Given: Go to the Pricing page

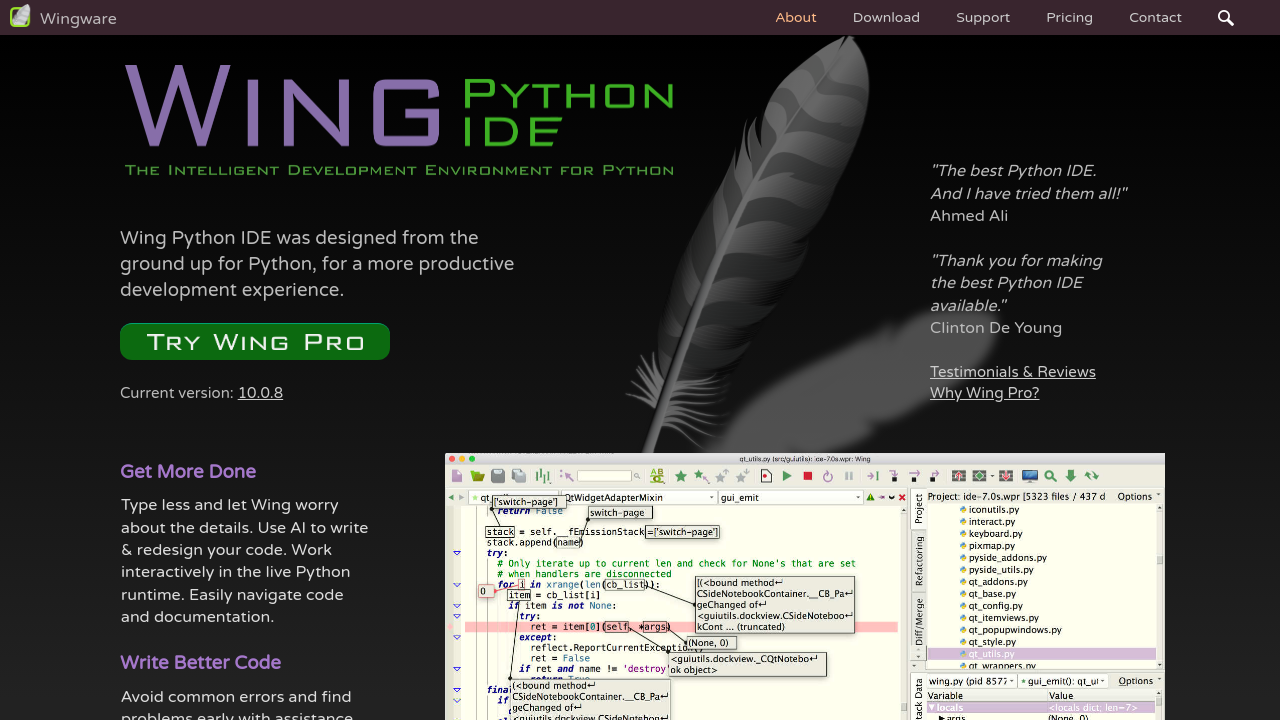Looking at the screenshot, I should [x=1069, y=18].
